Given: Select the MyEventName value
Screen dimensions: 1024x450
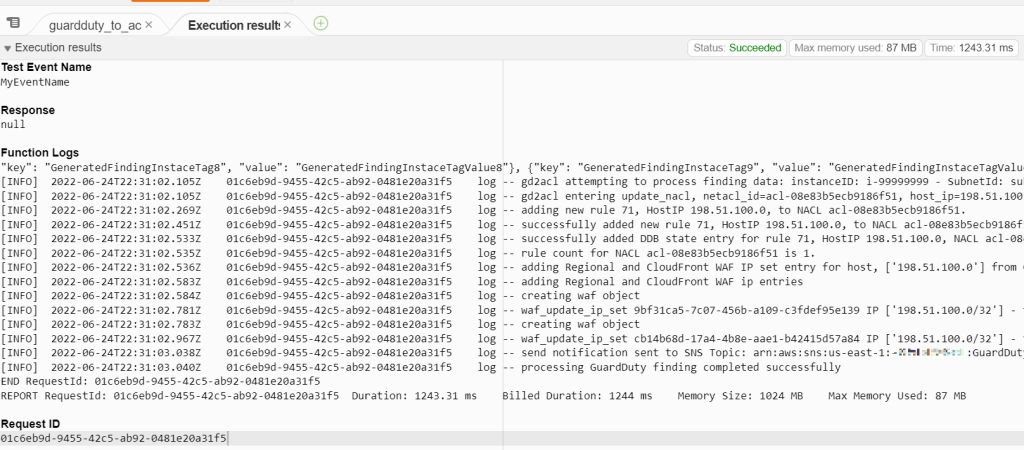Looking at the screenshot, I should click(x=35, y=82).
